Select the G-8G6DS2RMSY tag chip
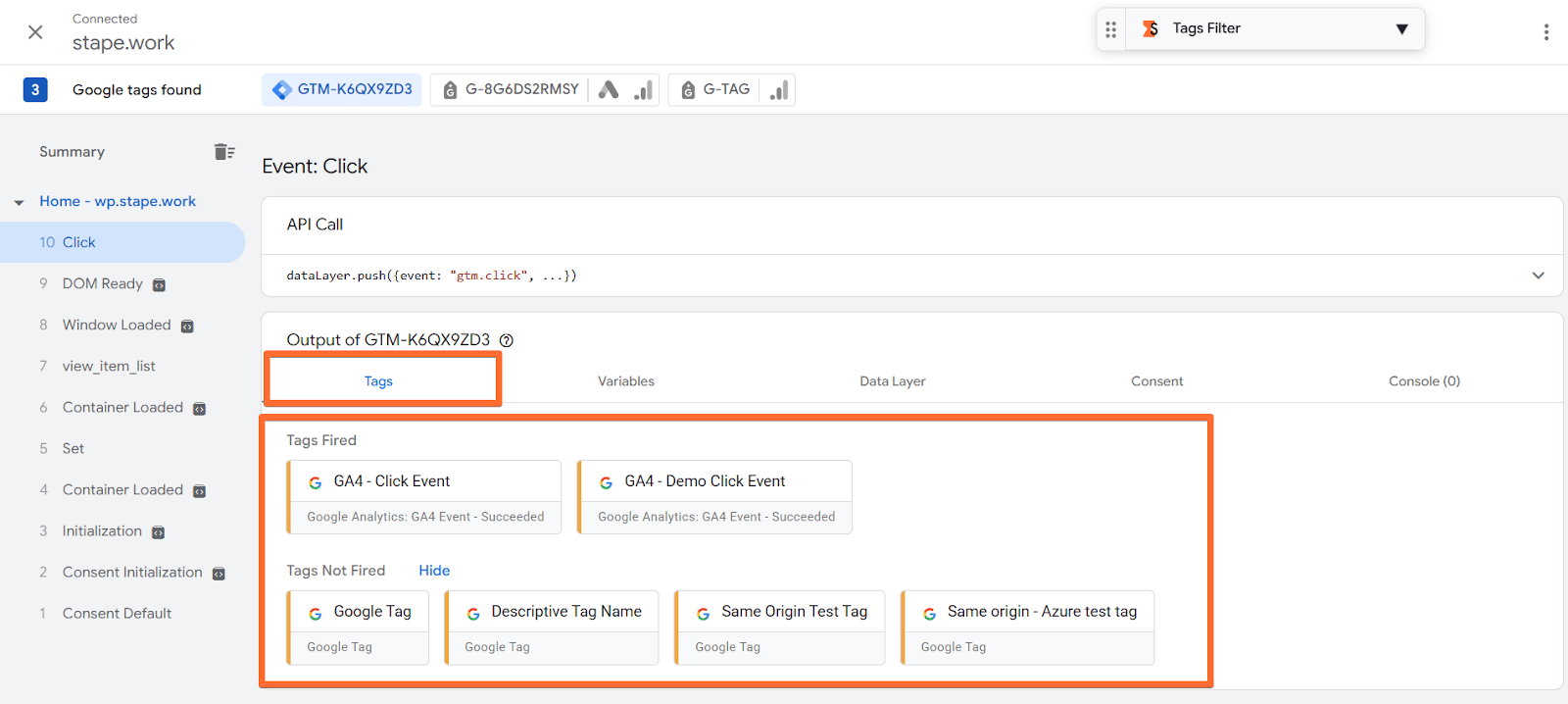1568x704 pixels. [511, 89]
